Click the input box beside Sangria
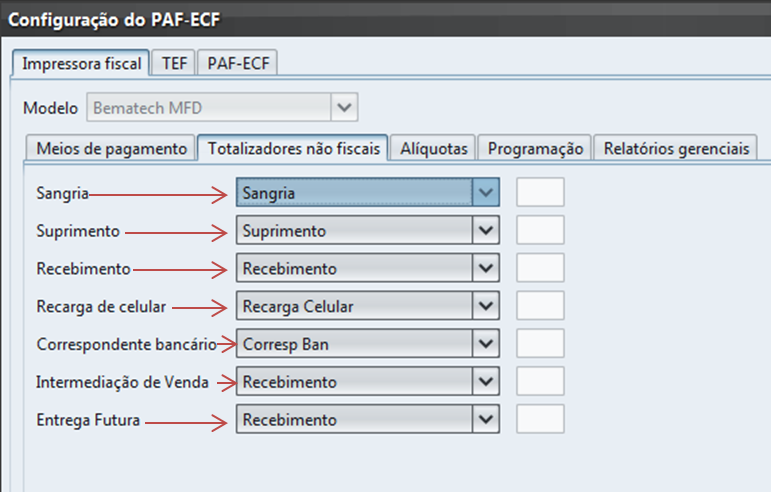The image size is (772, 492). [x=540, y=193]
